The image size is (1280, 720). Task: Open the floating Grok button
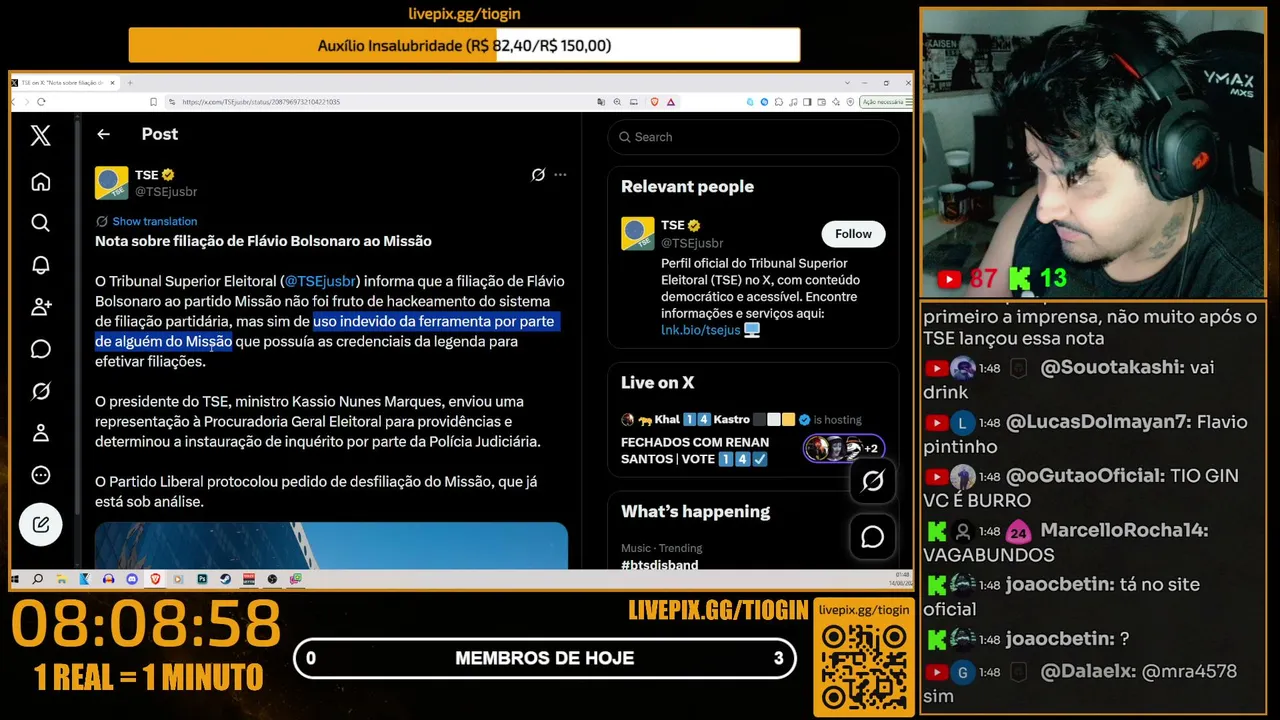(873, 482)
